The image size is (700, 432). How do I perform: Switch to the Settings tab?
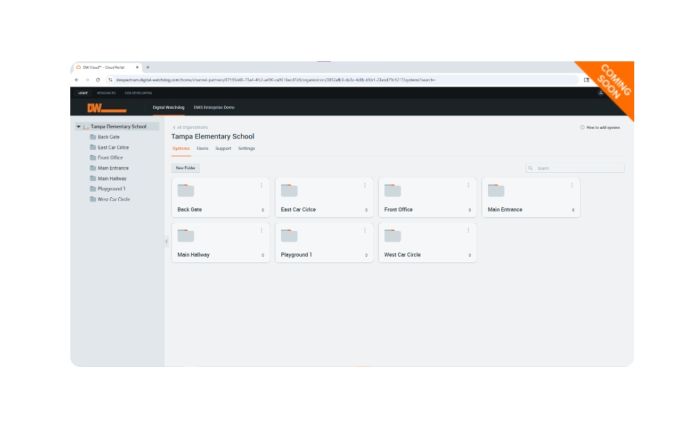(x=246, y=148)
